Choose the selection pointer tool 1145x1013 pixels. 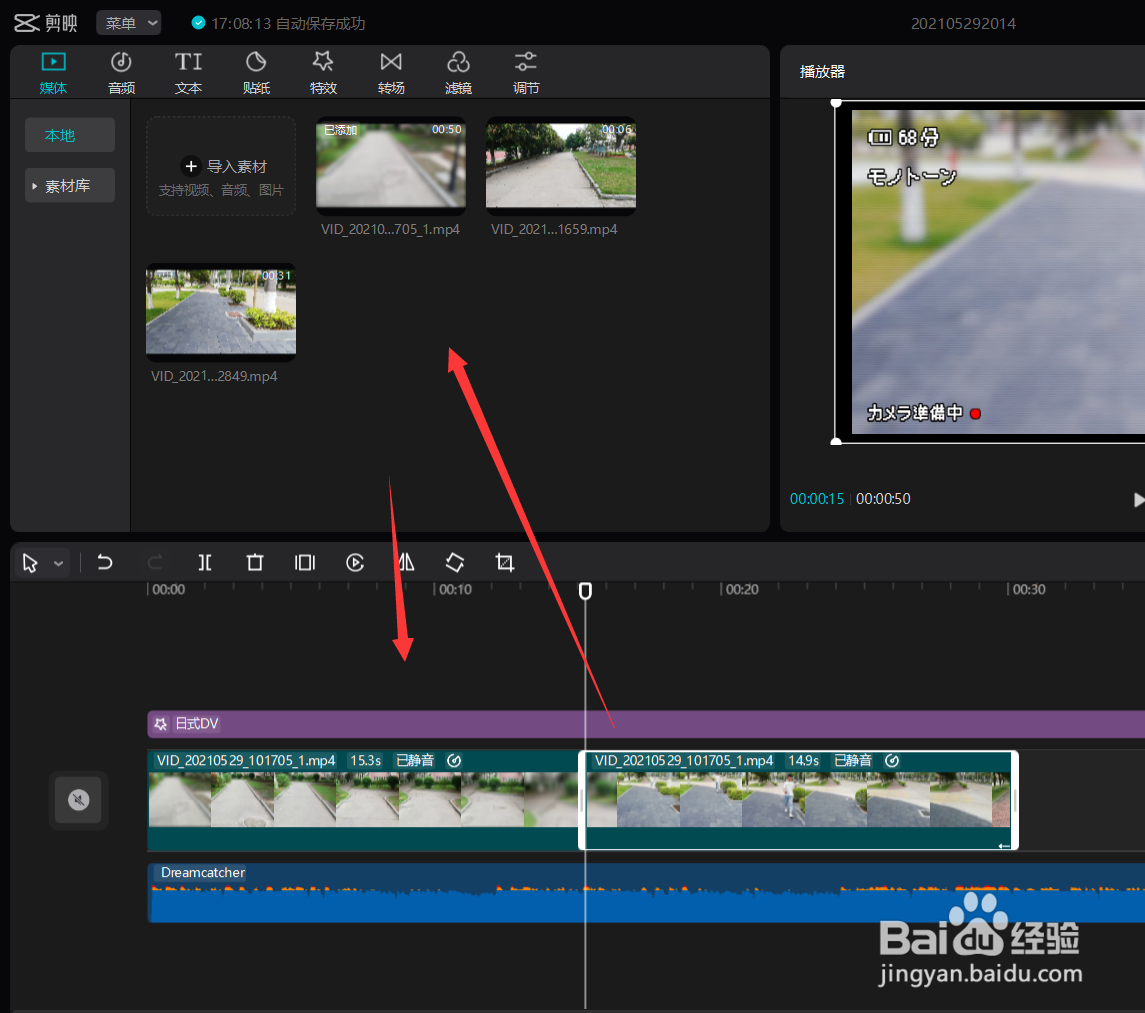30,563
